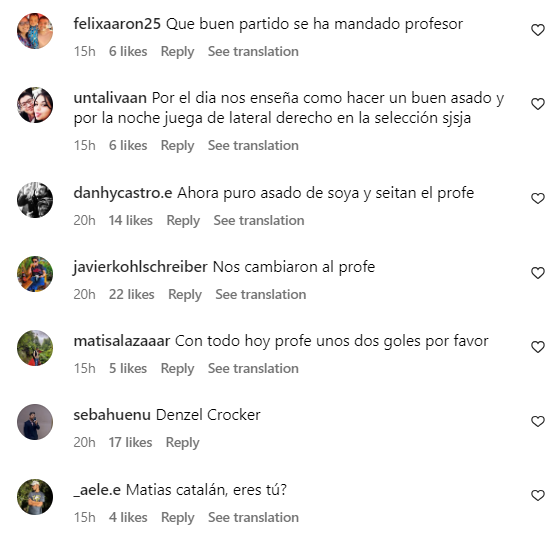Open javierkohlschreiber username link
The height and width of the screenshot is (537, 560).
140,267
